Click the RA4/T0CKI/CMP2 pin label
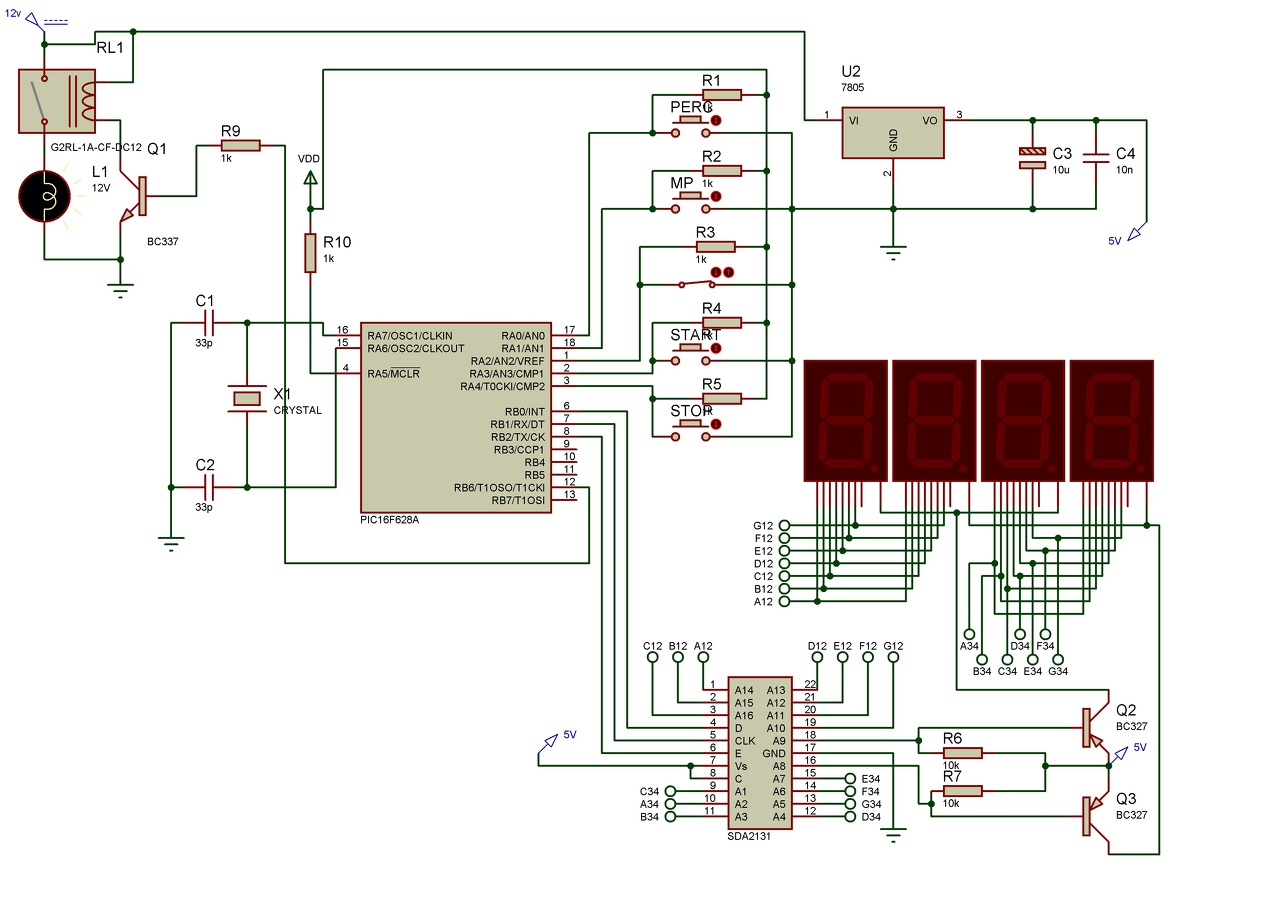Screen dimensions: 1280x899 (503, 386)
